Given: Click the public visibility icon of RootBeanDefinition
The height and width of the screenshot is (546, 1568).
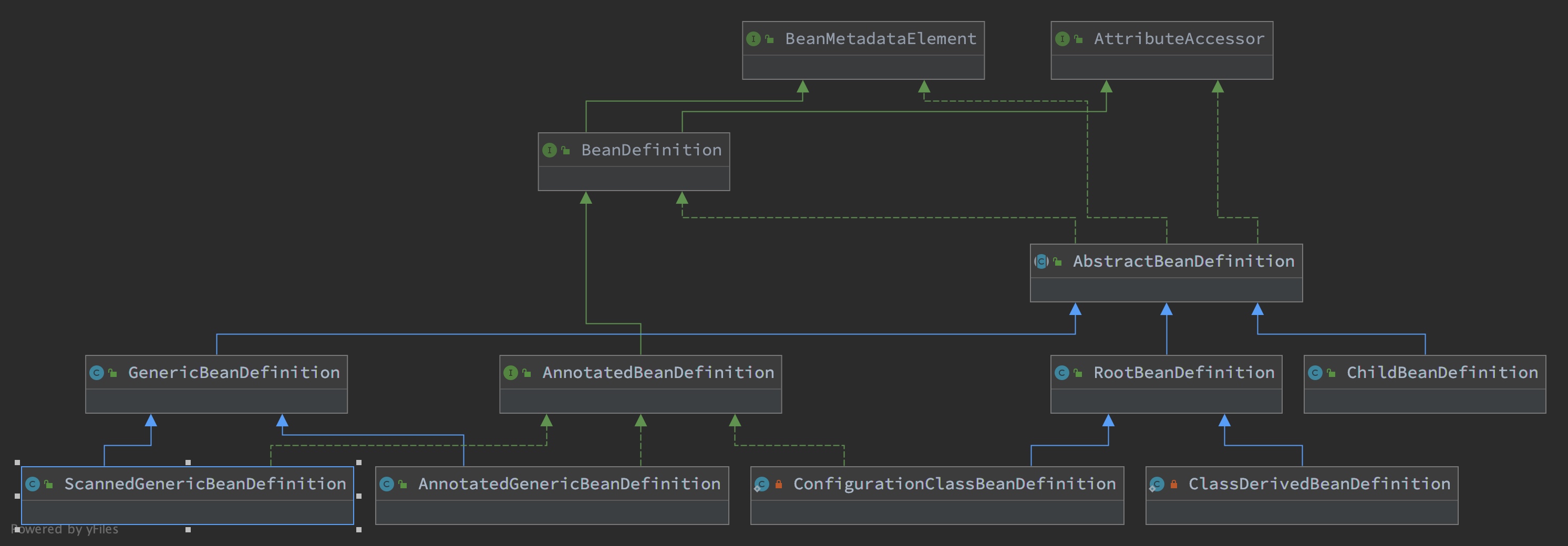Looking at the screenshot, I should (1078, 373).
